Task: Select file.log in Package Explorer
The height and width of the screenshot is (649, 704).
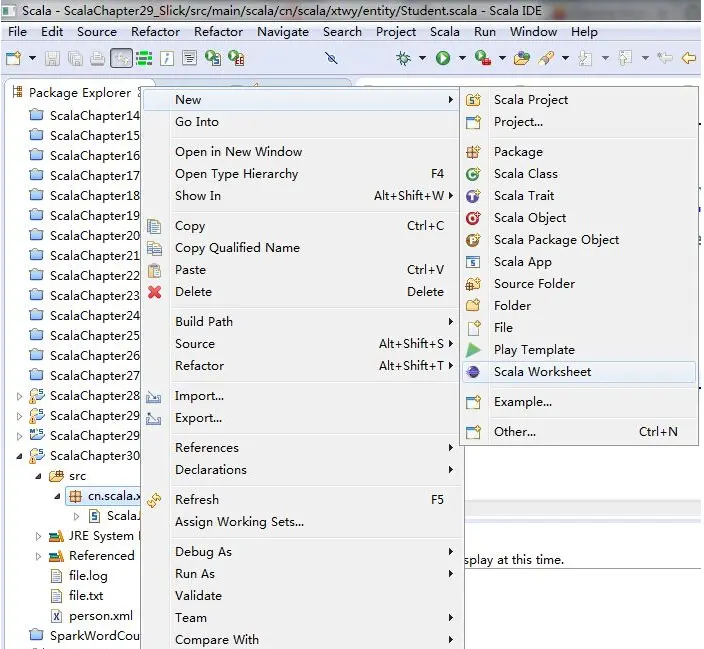Action: click(79, 576)
